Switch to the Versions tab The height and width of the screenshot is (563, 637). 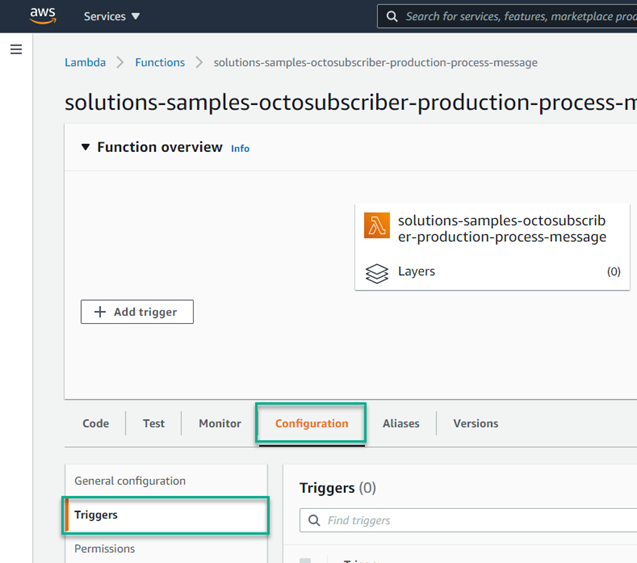(476, 423)
